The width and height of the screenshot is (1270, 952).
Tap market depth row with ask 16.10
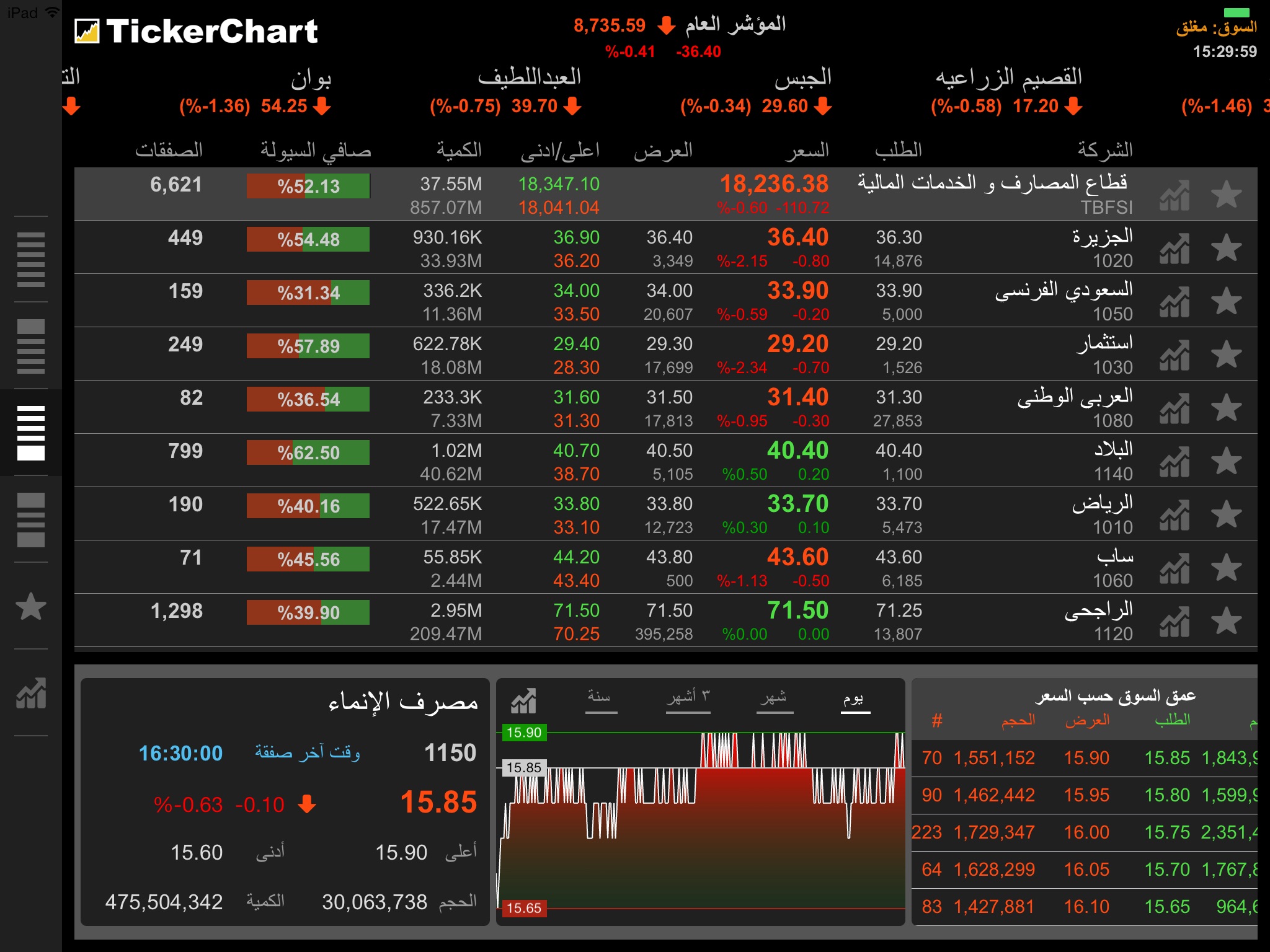click(x=1085, y=907)
